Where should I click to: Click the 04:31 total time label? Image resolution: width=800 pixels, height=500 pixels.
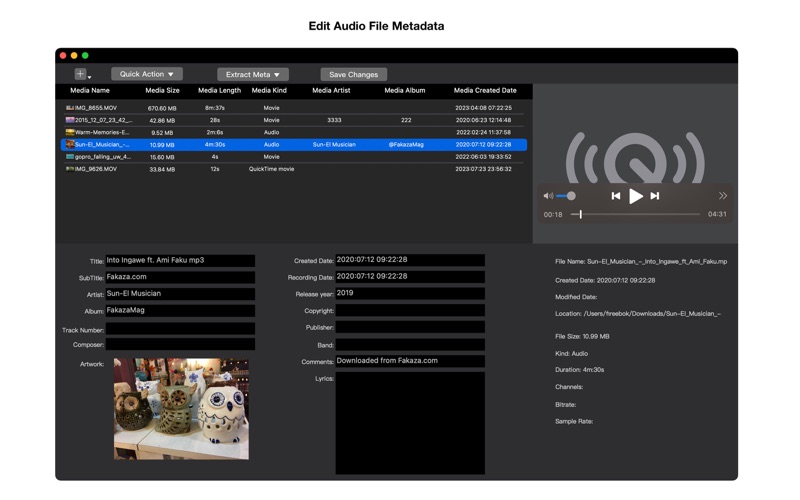[x=717, y=214]
